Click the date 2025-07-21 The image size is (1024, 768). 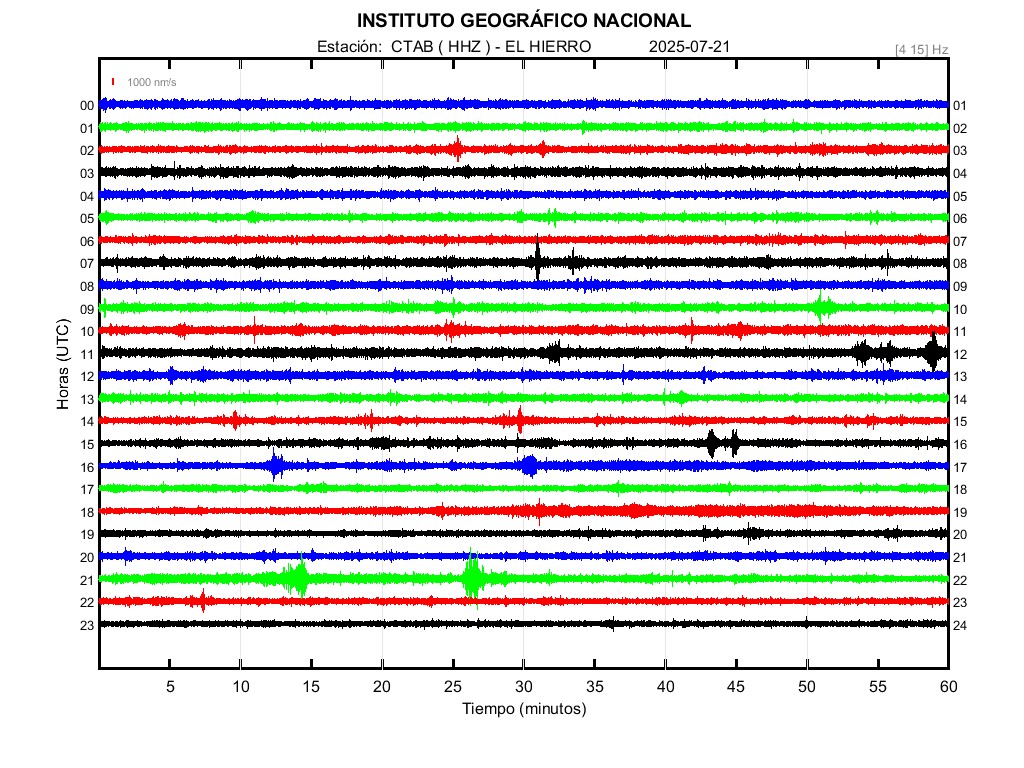689,47
